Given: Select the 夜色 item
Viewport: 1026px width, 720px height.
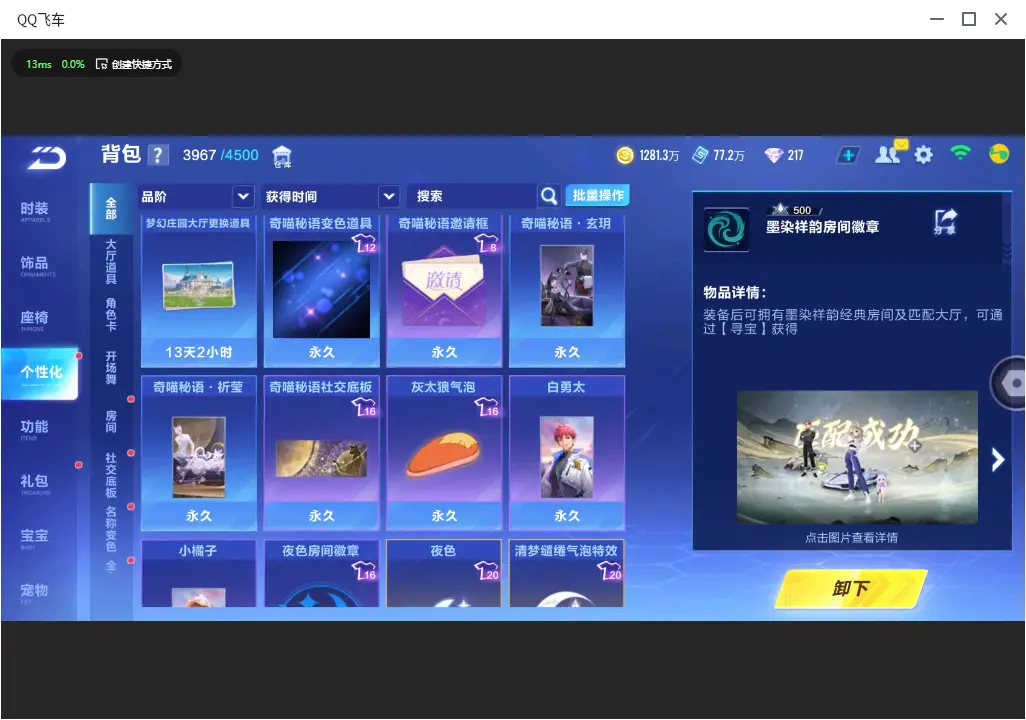Looking at the screenshot, I should click(x=444, y=573).
